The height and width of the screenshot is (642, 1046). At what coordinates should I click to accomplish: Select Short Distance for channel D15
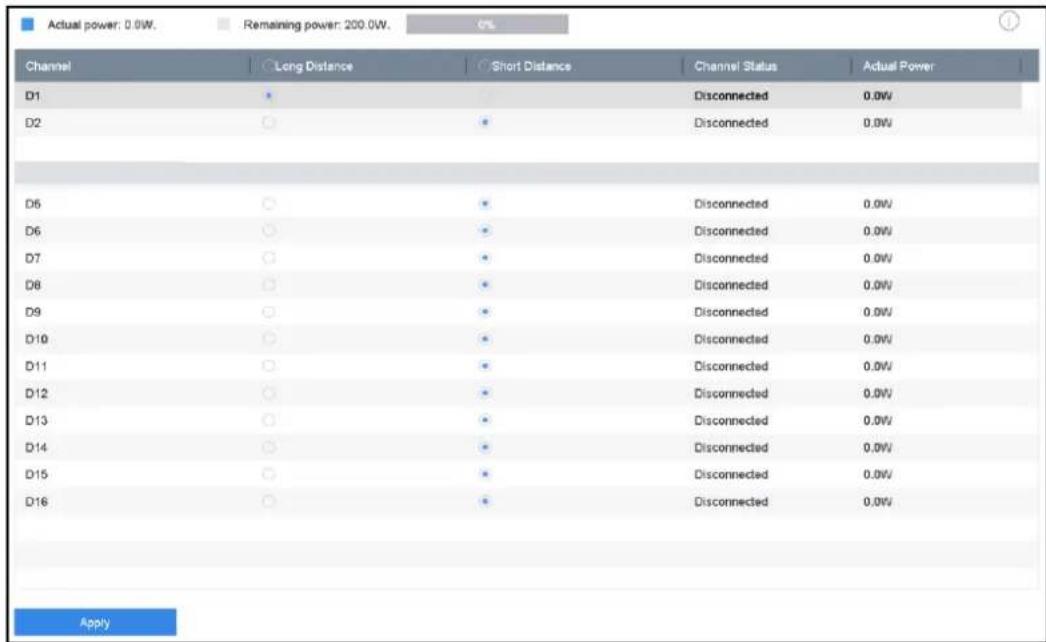[485, 474]
